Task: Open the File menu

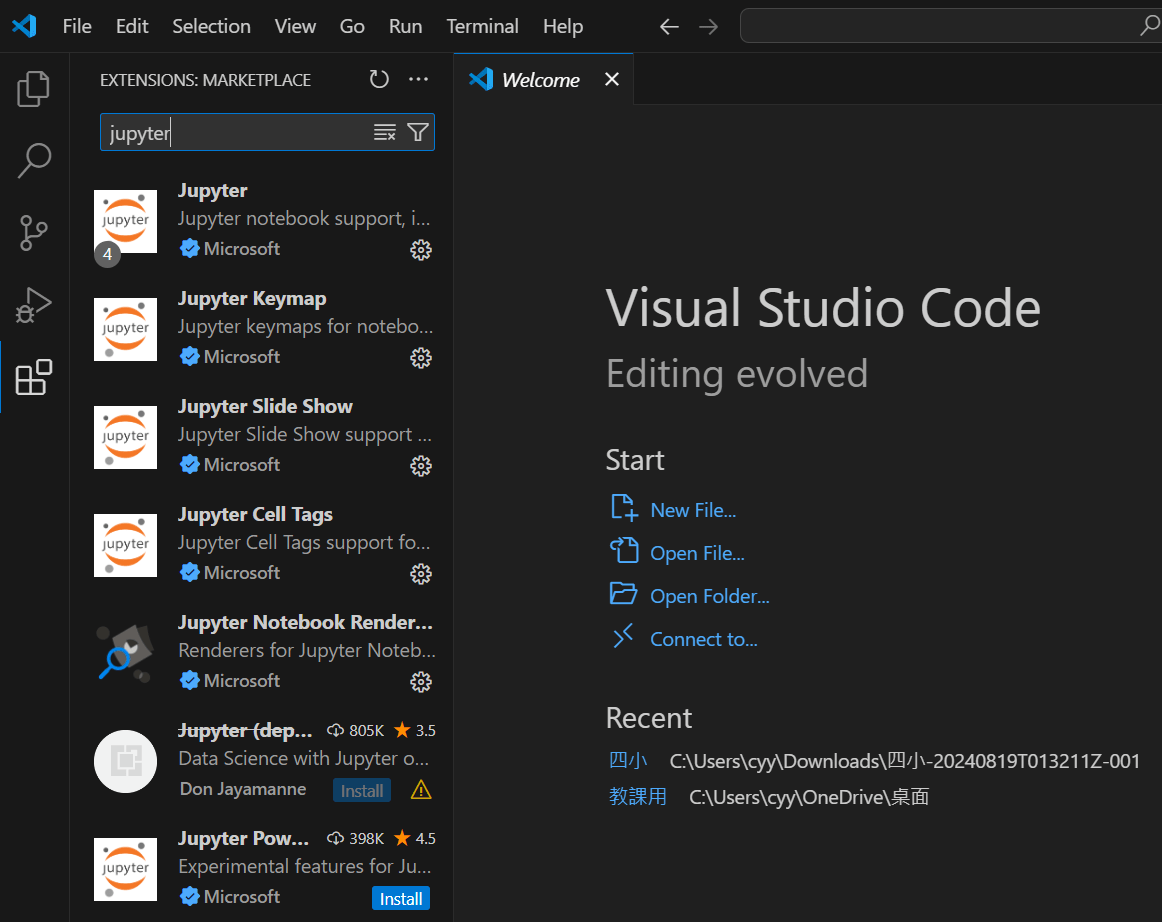Action: coord(77,26)
